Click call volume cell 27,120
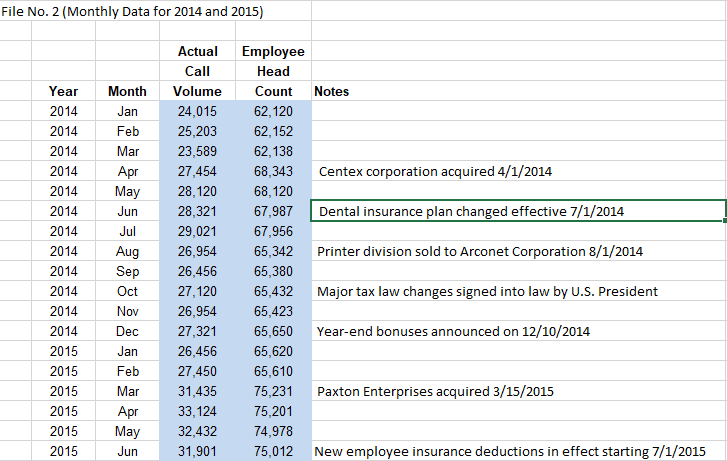This screenshot has width=727, height=461. (197, 290)
